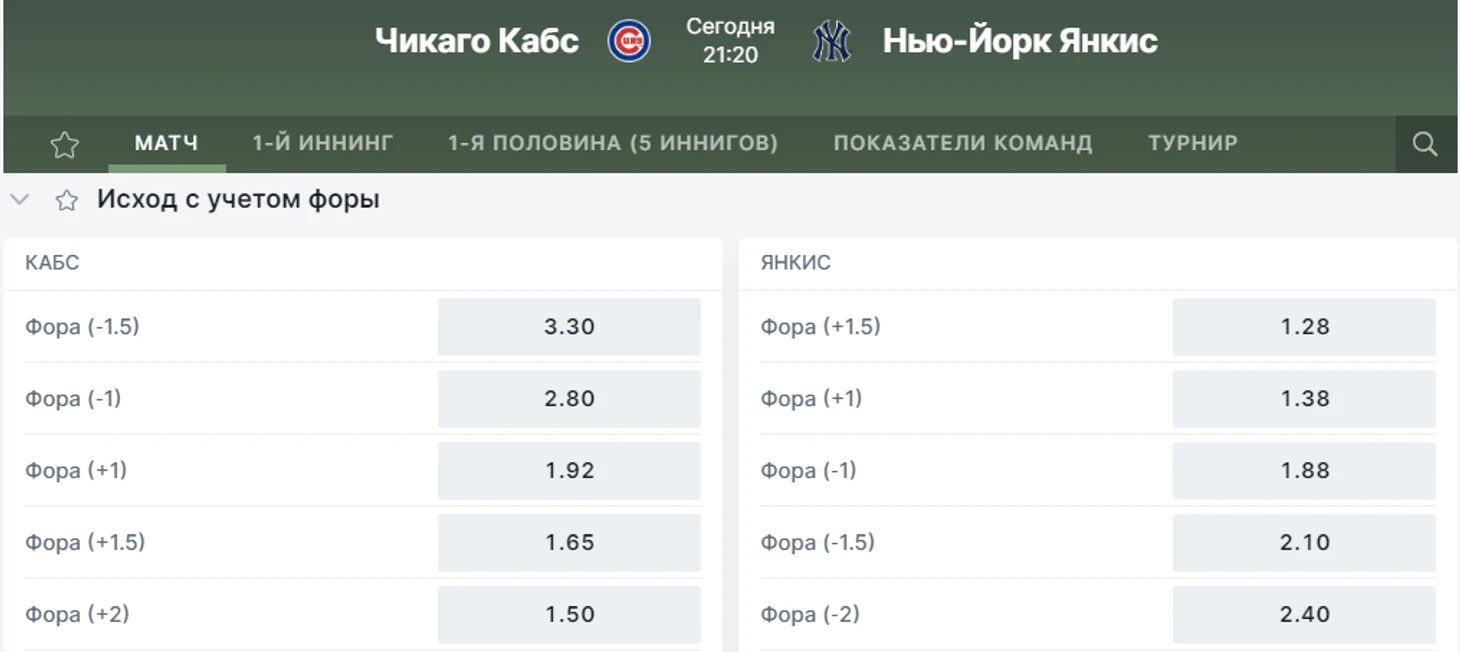Go to the ПОКАЗАТЕЛИ КОМАНД tab
The width and height of the screenshot is (1460, 652).
click(963, 143)
